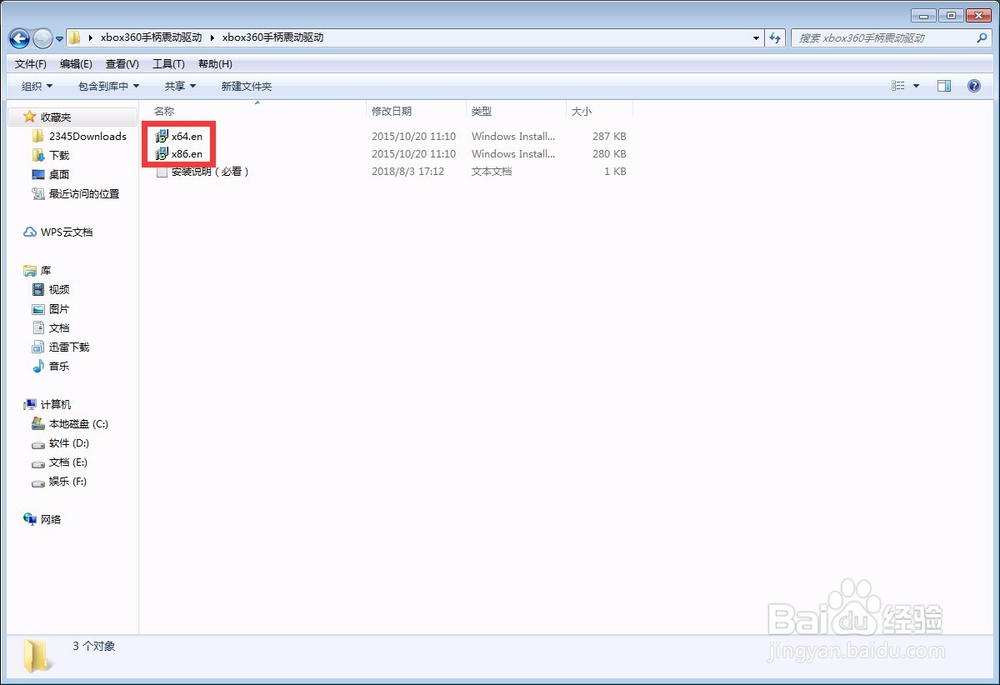Click the 库 libraries heading
1000x685 pixels.
45,270
